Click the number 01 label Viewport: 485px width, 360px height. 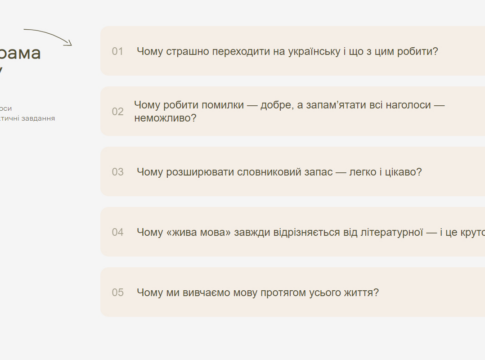tap(117, 51)
